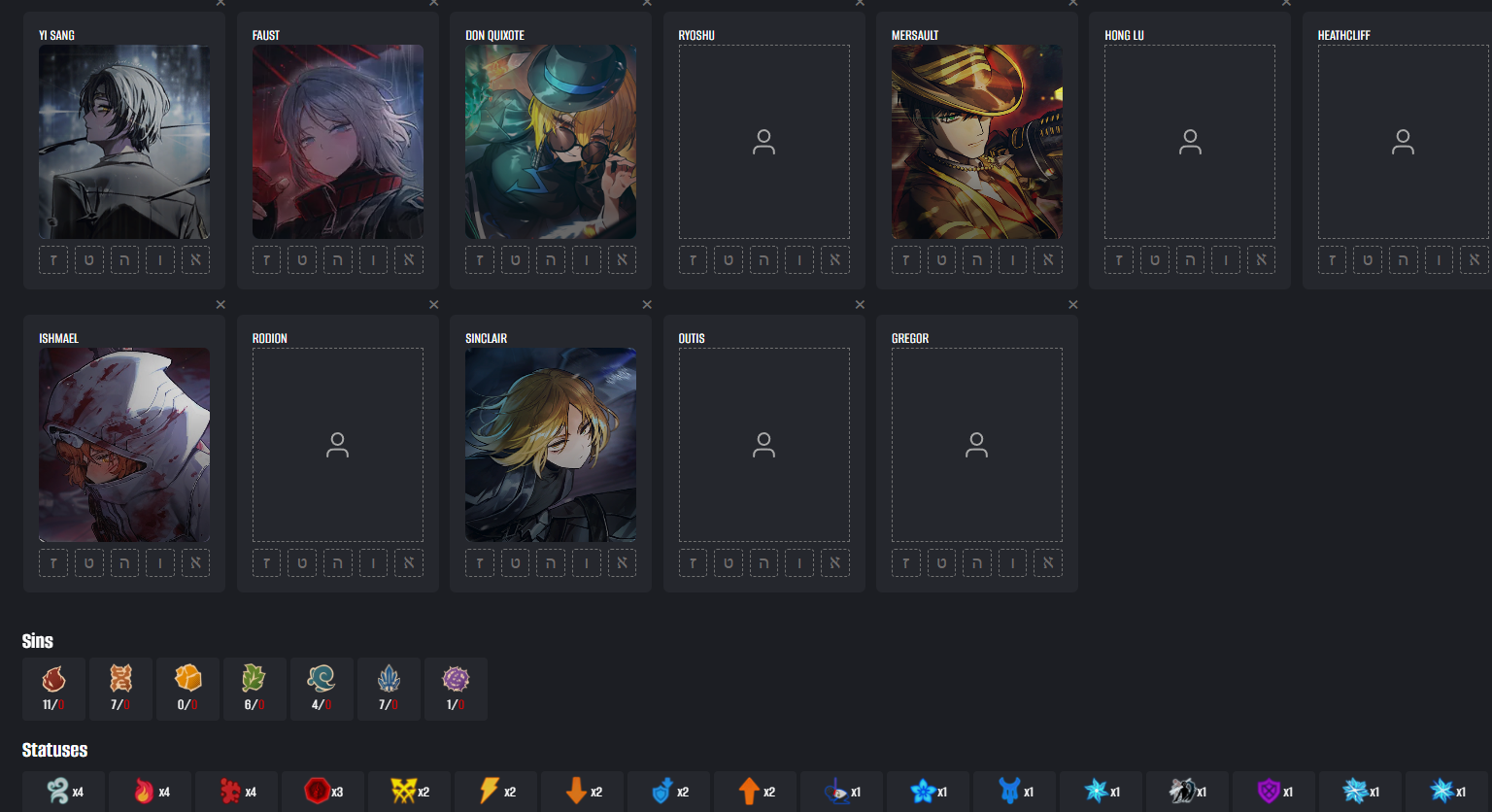The height and width of the screenshot is (812, 1492).
Task: Open Sinclair's identity portrait
Action: click(x=551, y=445)
